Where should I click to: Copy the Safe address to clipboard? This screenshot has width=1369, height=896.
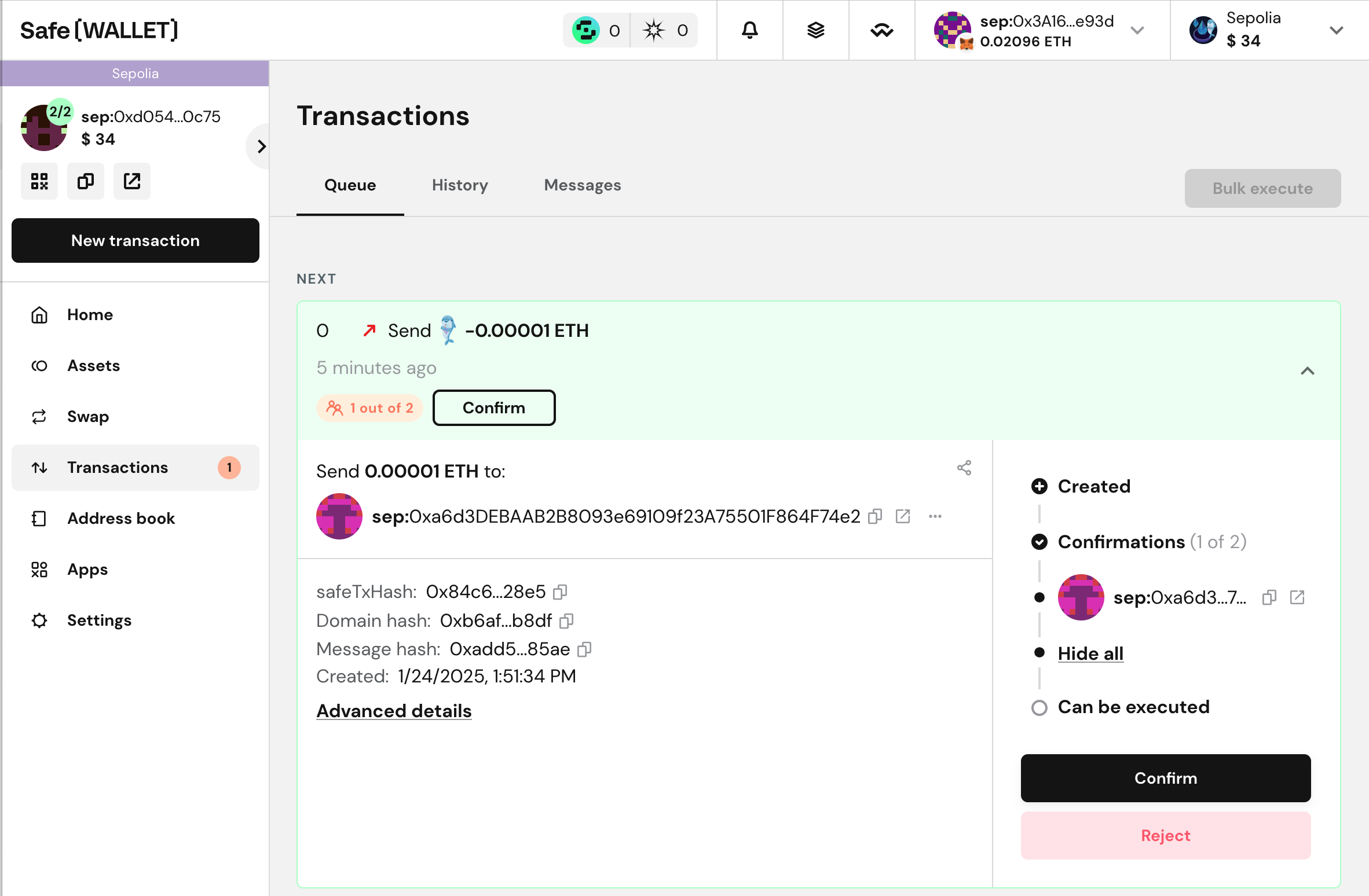click(x=85, y=181)
